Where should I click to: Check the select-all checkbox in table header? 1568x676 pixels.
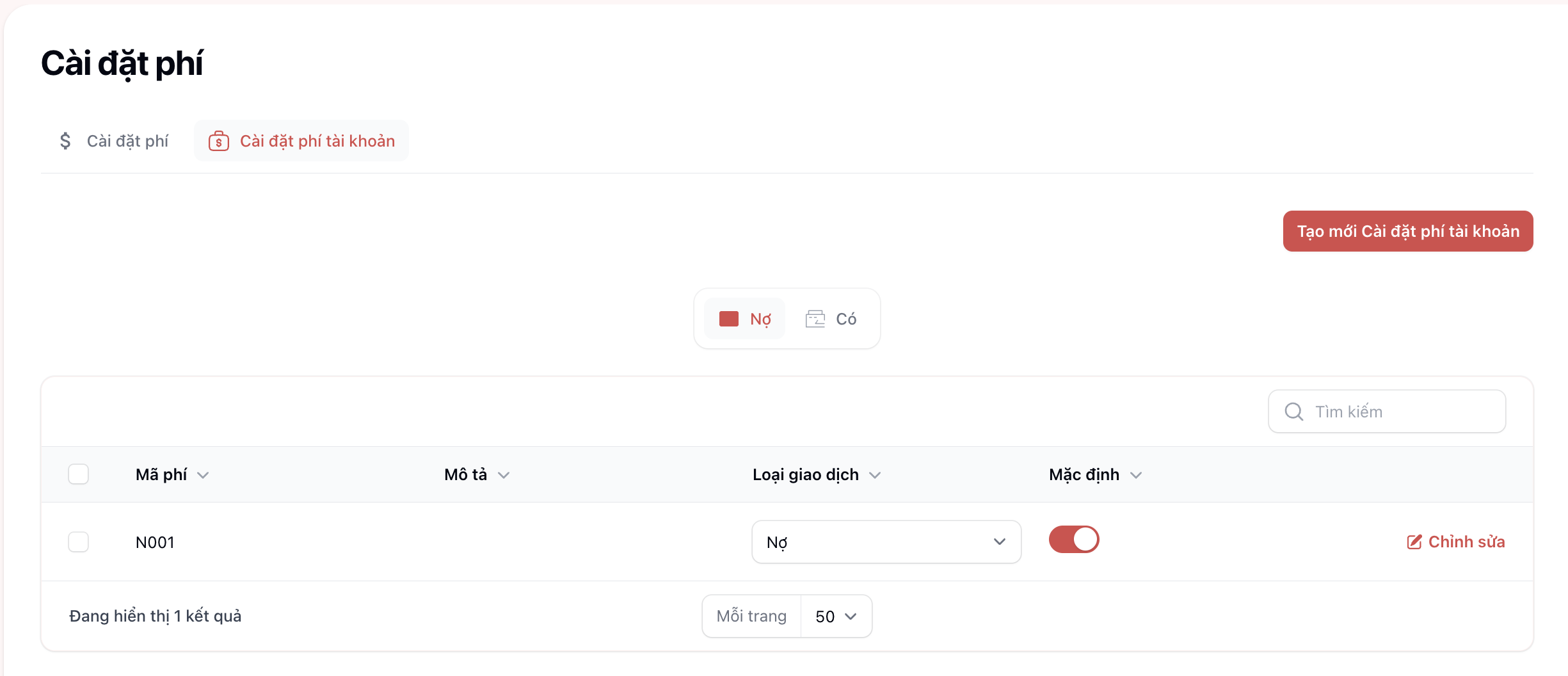[79, 474]
